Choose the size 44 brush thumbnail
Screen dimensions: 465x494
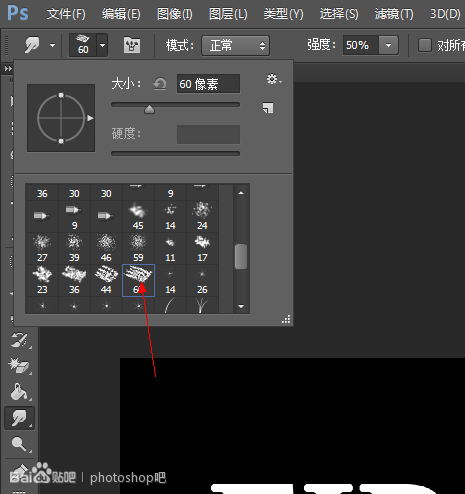(x=106, y=280)
